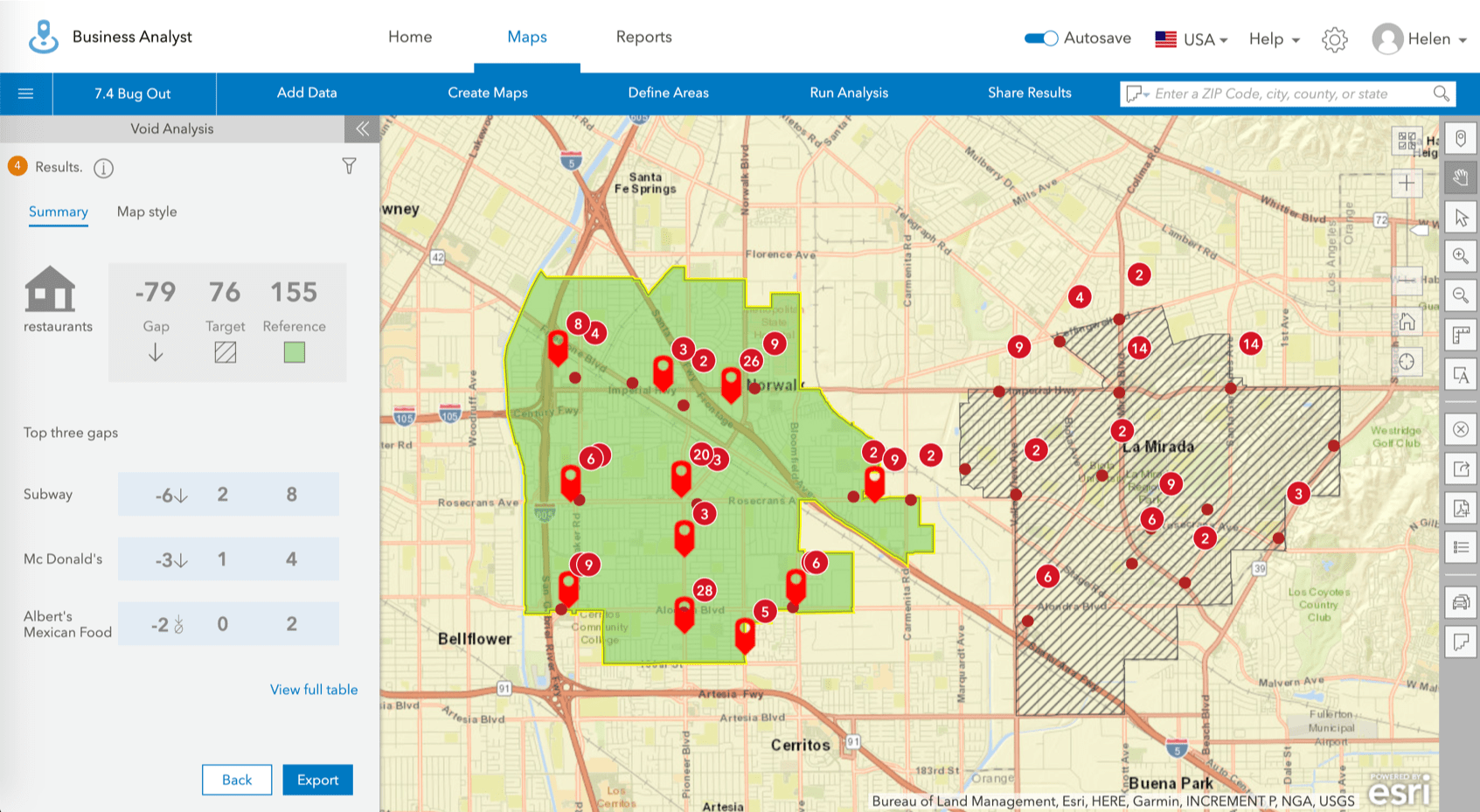Click the 155 Reference value

click(x=294, y=292)
